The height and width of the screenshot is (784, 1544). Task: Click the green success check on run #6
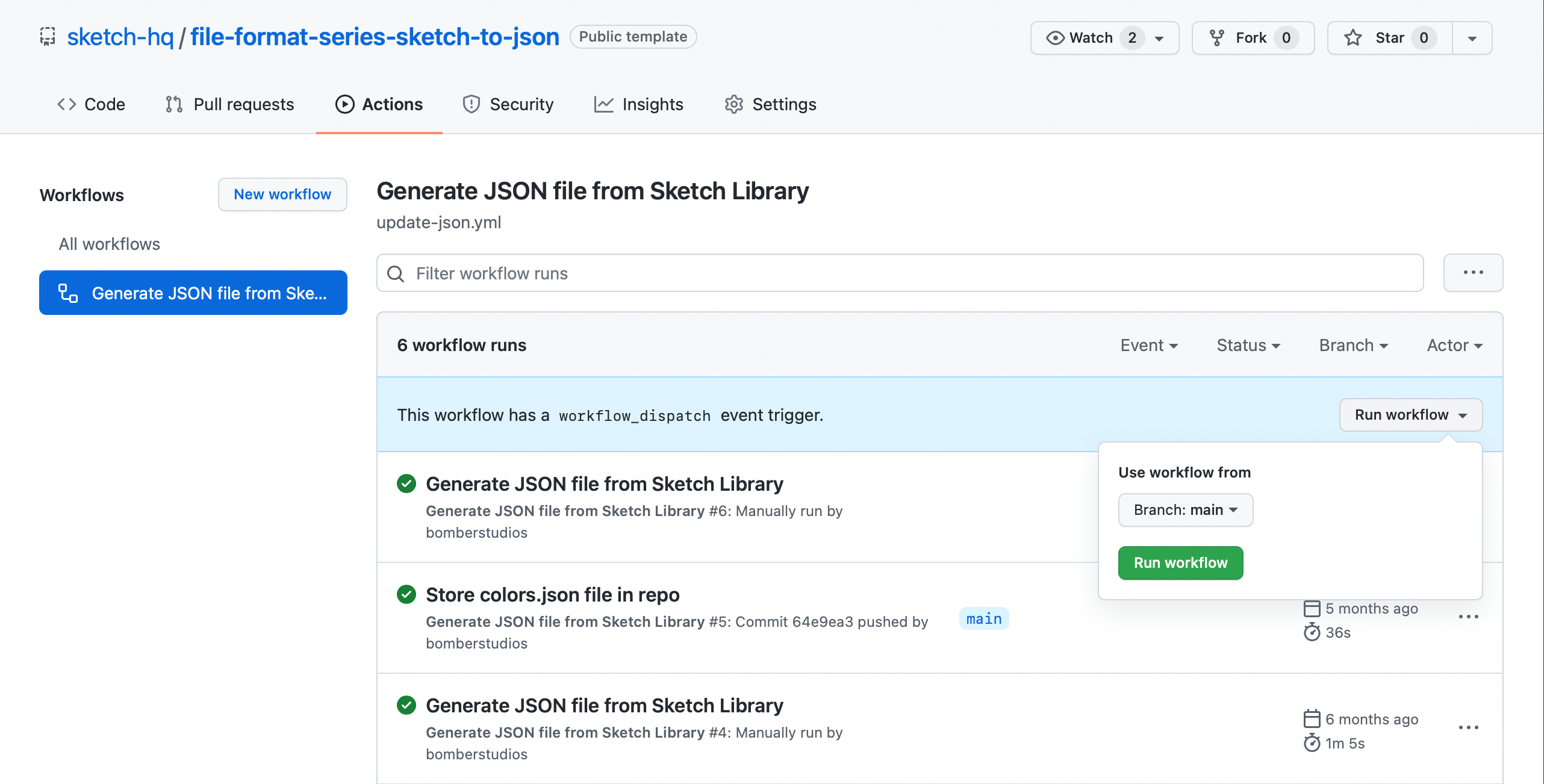tap(407, 484)
